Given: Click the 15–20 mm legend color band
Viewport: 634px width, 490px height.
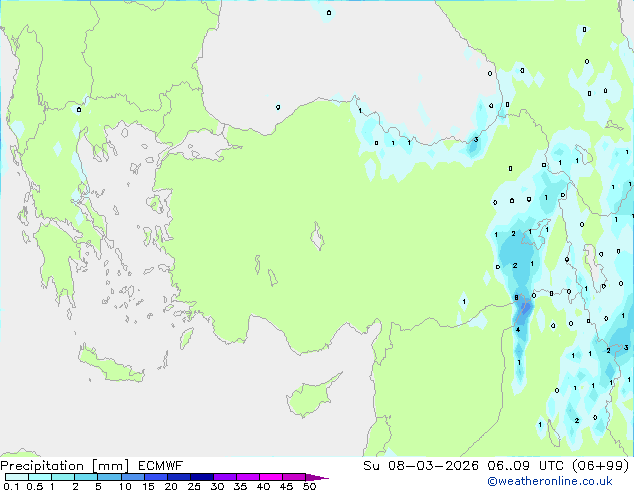Looking at the screenshot, I should tap(155, 477).
